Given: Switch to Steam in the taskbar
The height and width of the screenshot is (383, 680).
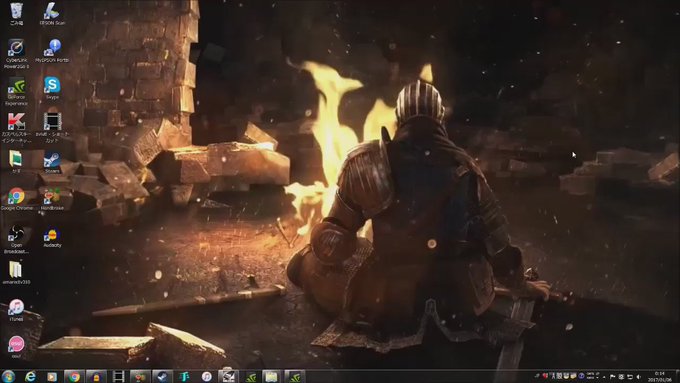Looking at the screenshot, I should (x=162, y=376).
